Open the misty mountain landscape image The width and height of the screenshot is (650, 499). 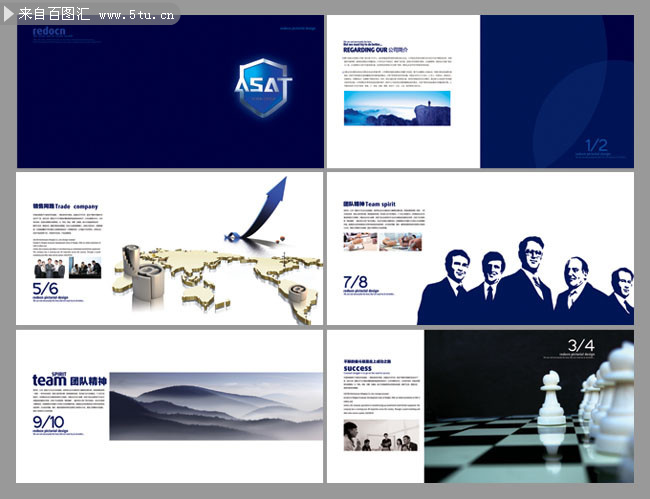(x=216, y=406)
